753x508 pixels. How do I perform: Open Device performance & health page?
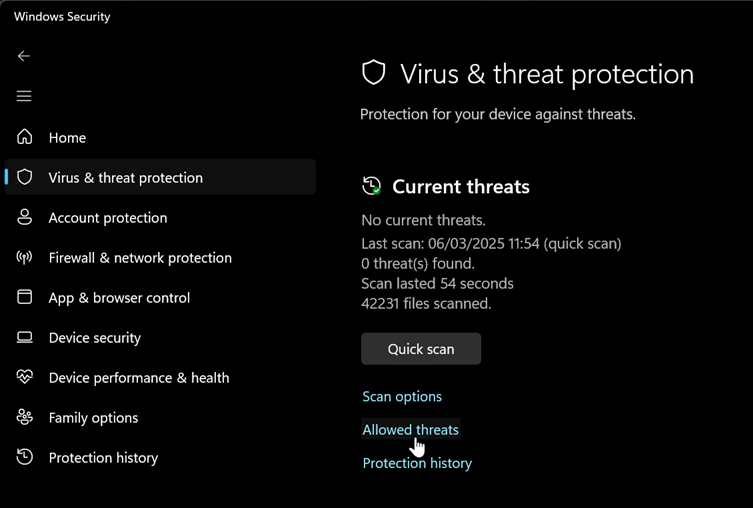(139, 378)
